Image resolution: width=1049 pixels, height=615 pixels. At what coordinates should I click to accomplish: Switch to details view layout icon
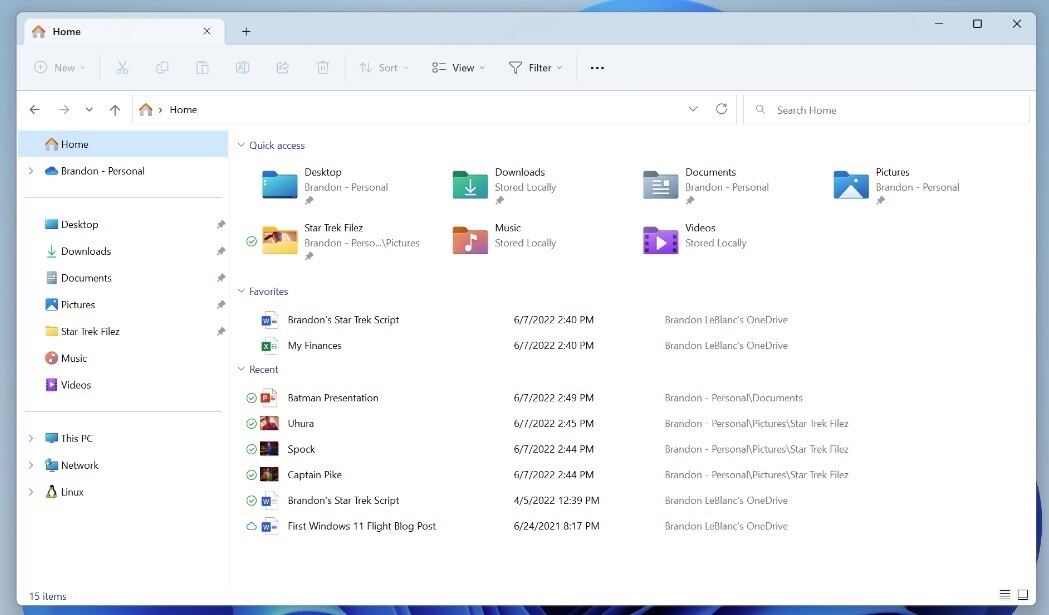[1004, 596]
